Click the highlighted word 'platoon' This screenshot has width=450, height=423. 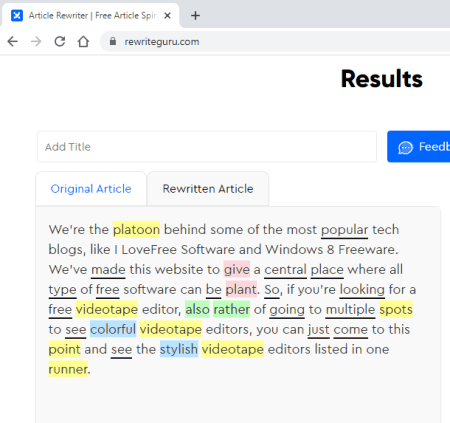click(x=136, y=230)
